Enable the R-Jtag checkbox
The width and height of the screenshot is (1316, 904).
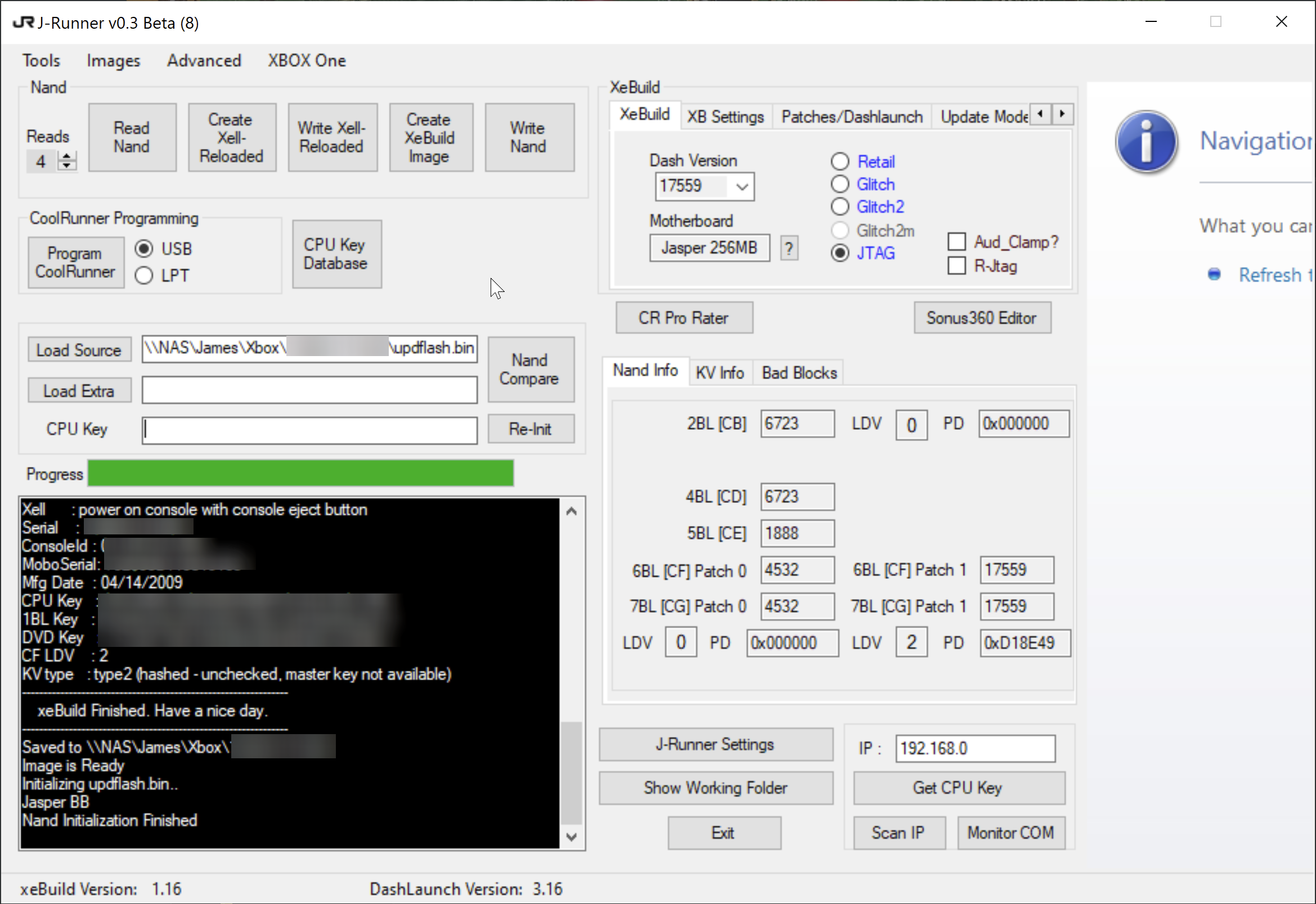point(956,265)
